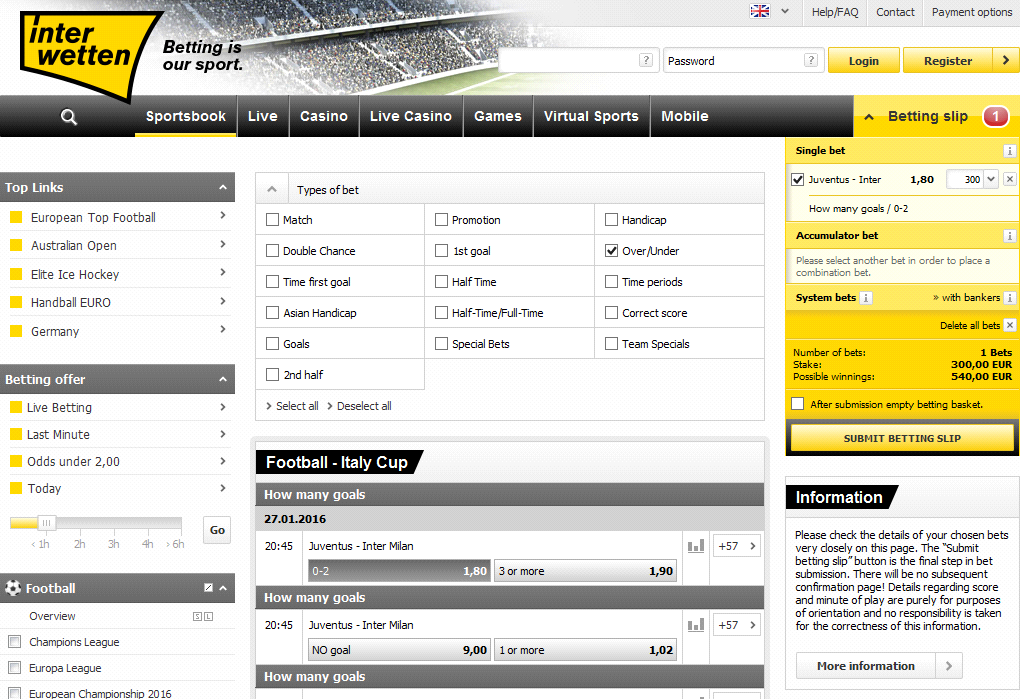Click the Register button
Image resolution: width=1020 pixels, height=699 pixels.
948,60
